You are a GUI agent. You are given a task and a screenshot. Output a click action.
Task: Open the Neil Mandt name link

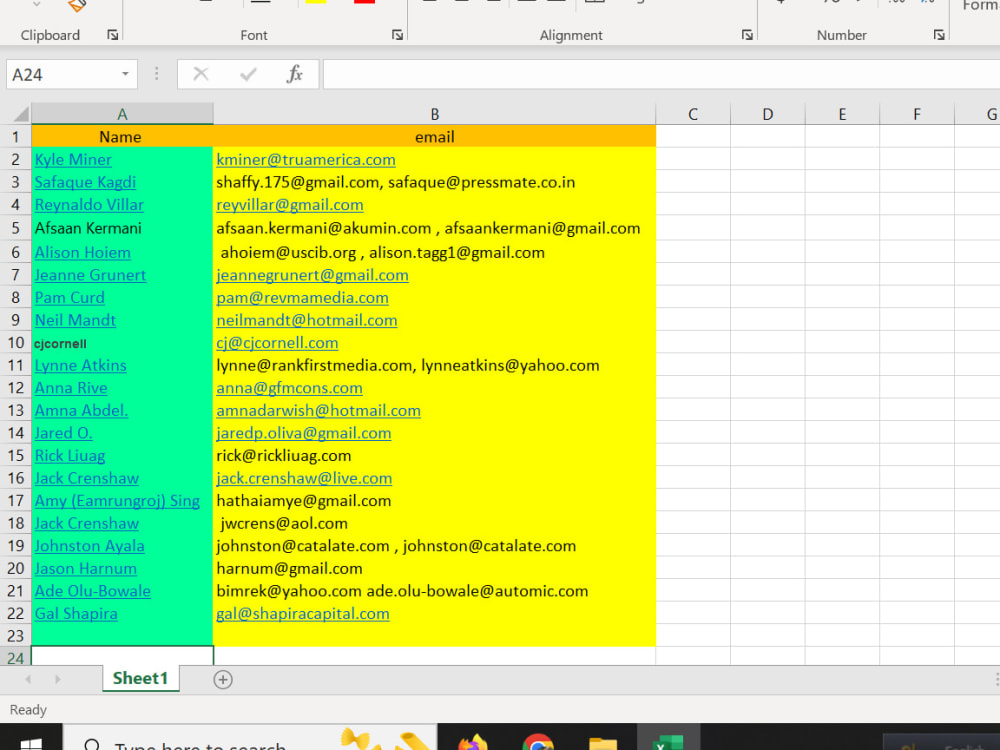pos(75,320)
